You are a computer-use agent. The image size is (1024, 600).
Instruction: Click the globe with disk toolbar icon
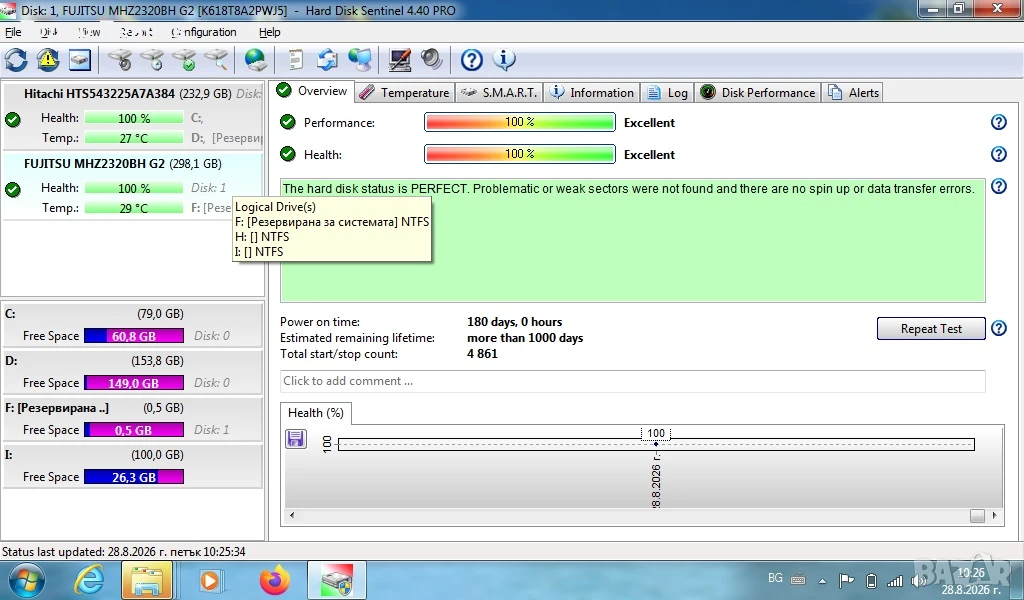tap(255, 60)
